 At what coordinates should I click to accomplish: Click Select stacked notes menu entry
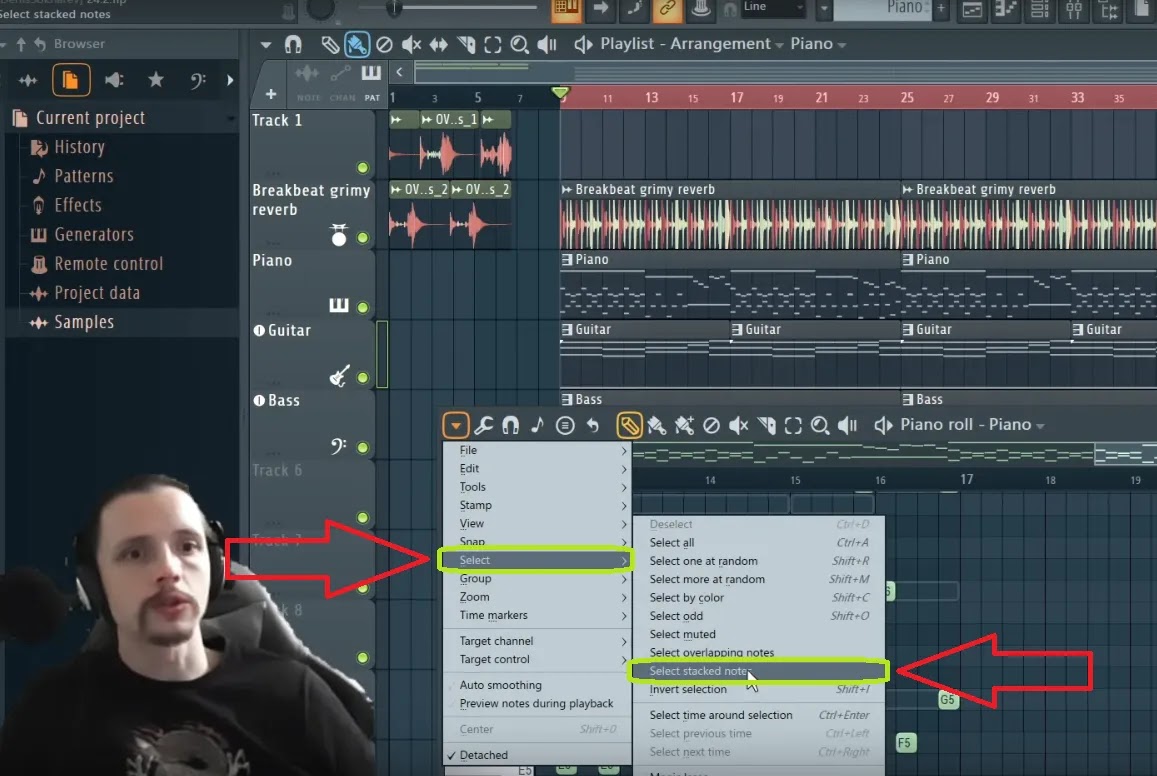pos(759,671)
